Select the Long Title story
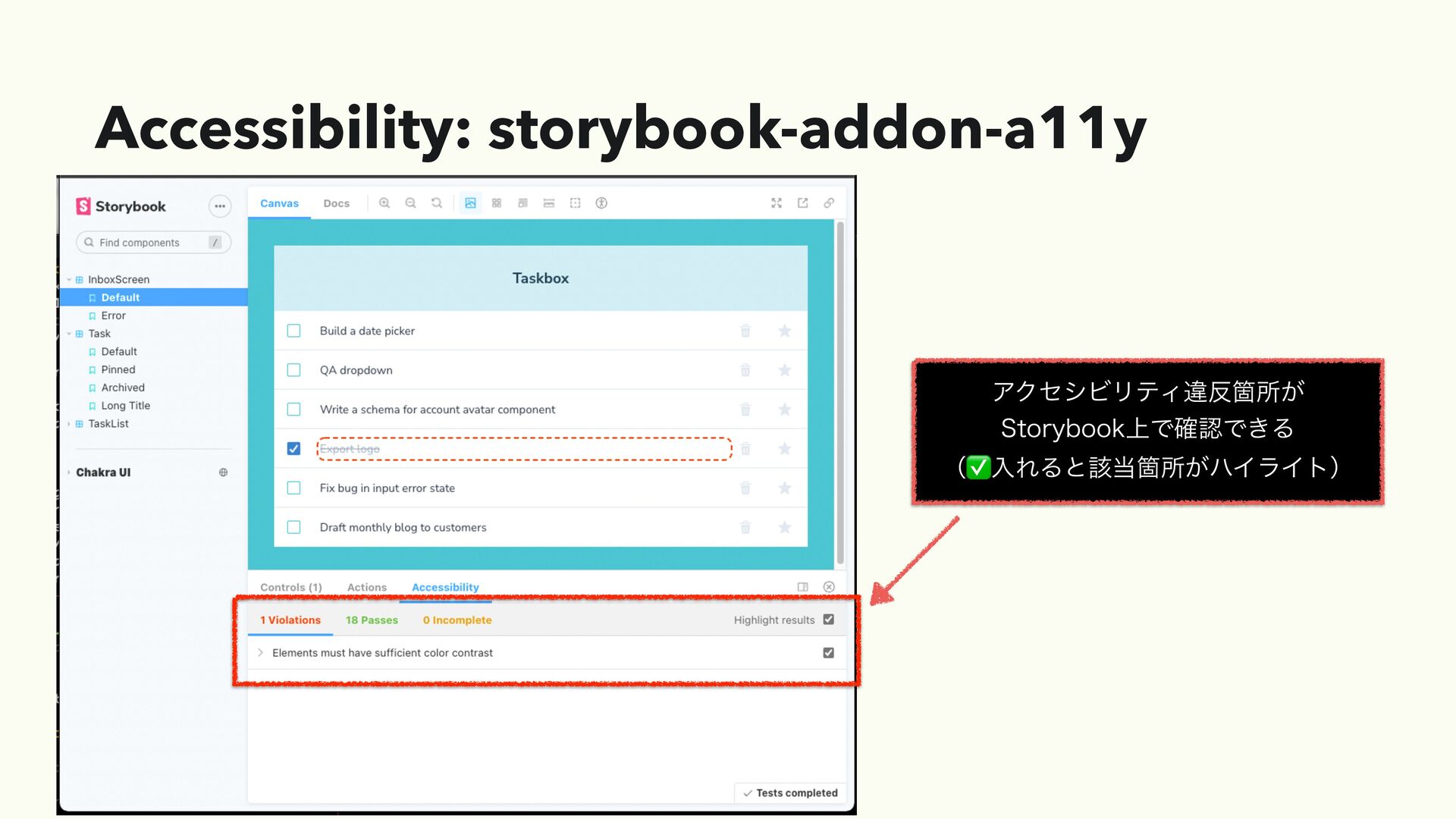 pyautogui.click(x=125, y=406)
